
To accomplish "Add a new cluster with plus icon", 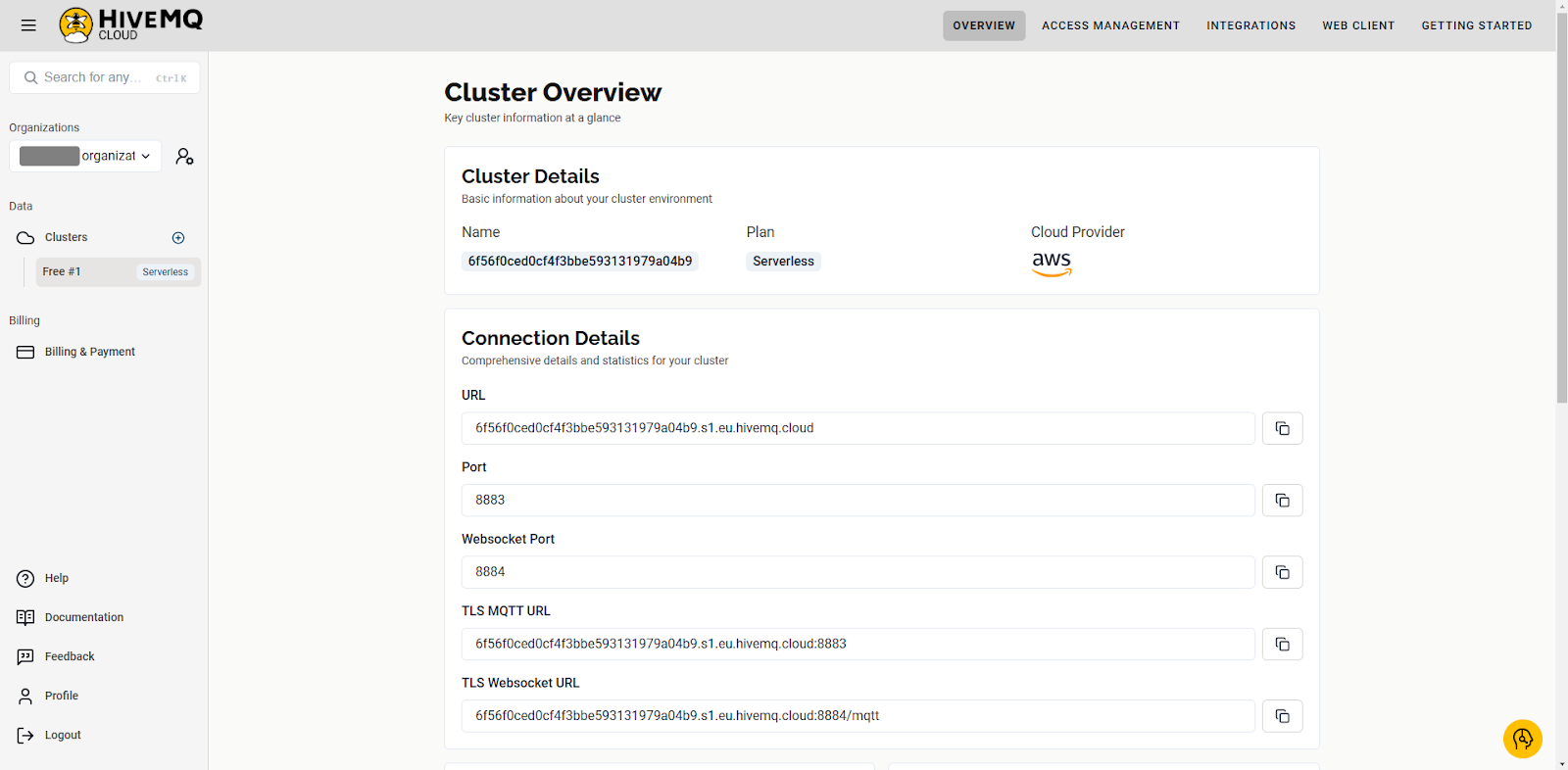I will (178, 238).
